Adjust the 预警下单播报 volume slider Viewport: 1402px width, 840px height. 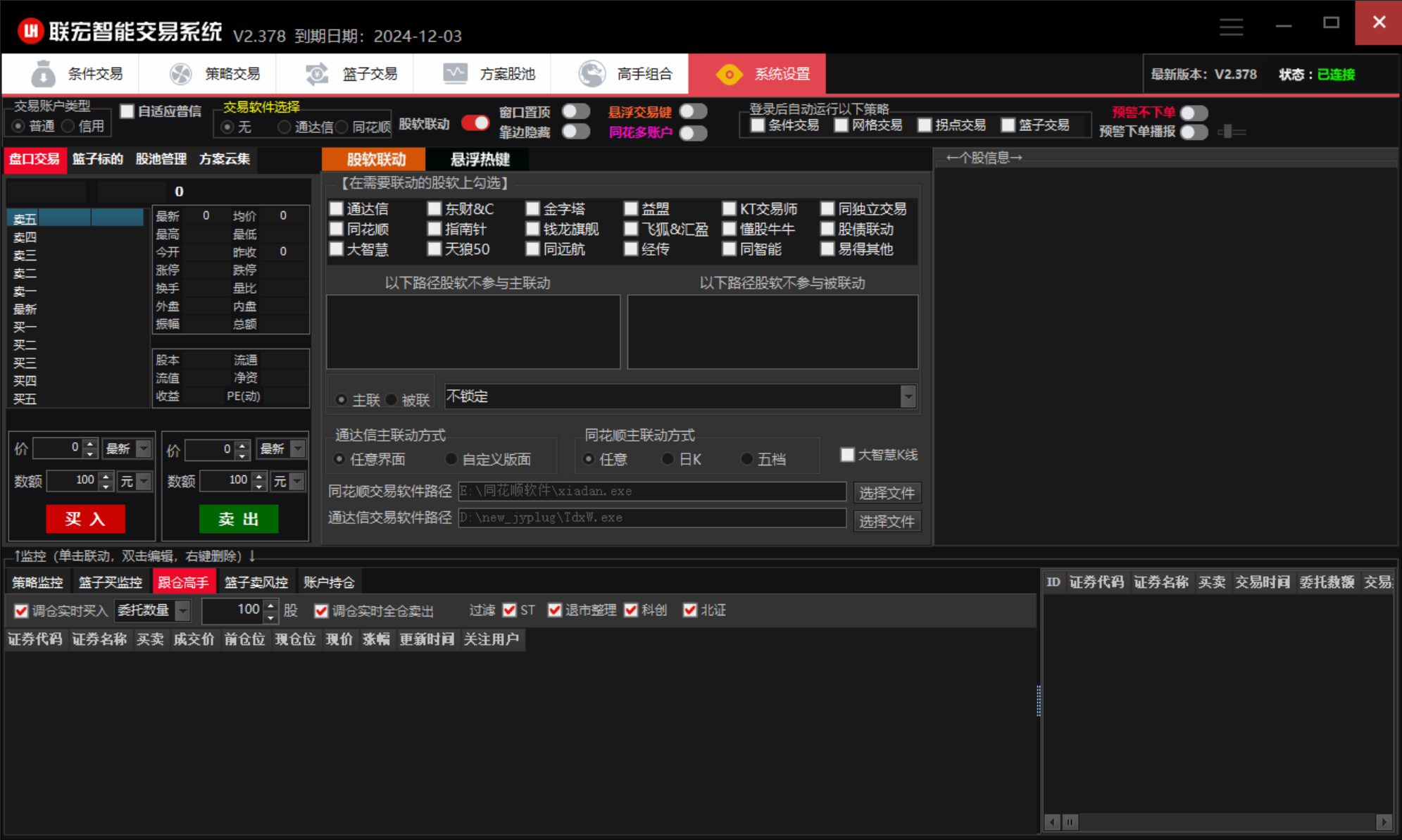click(x=1229, y=132)
